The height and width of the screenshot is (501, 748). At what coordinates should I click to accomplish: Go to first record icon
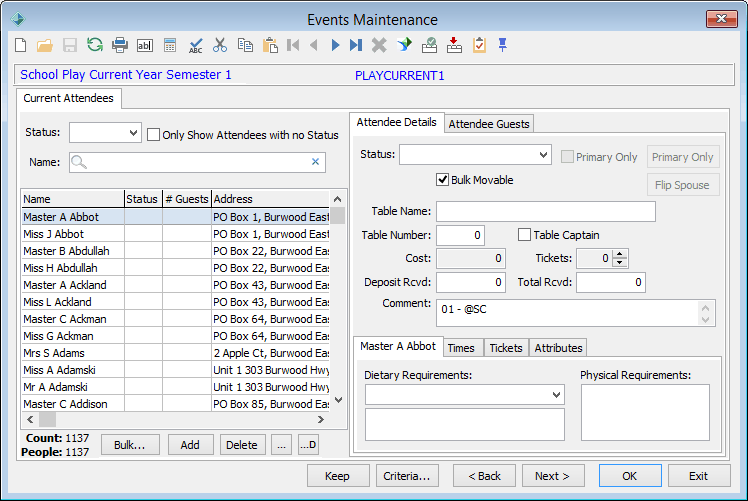[293, 45]
